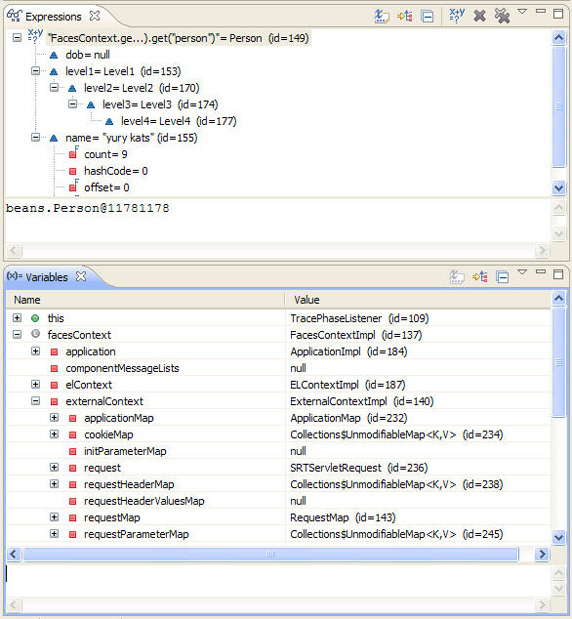Select the componentMessageLists row

(278, 368)
